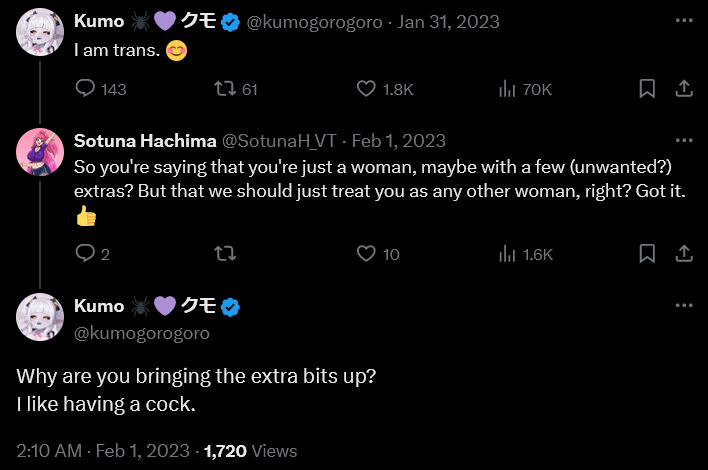The image size is (708, 470).
Task: Reply to Kumo's first tweet
Action: [x=86, y=89]
